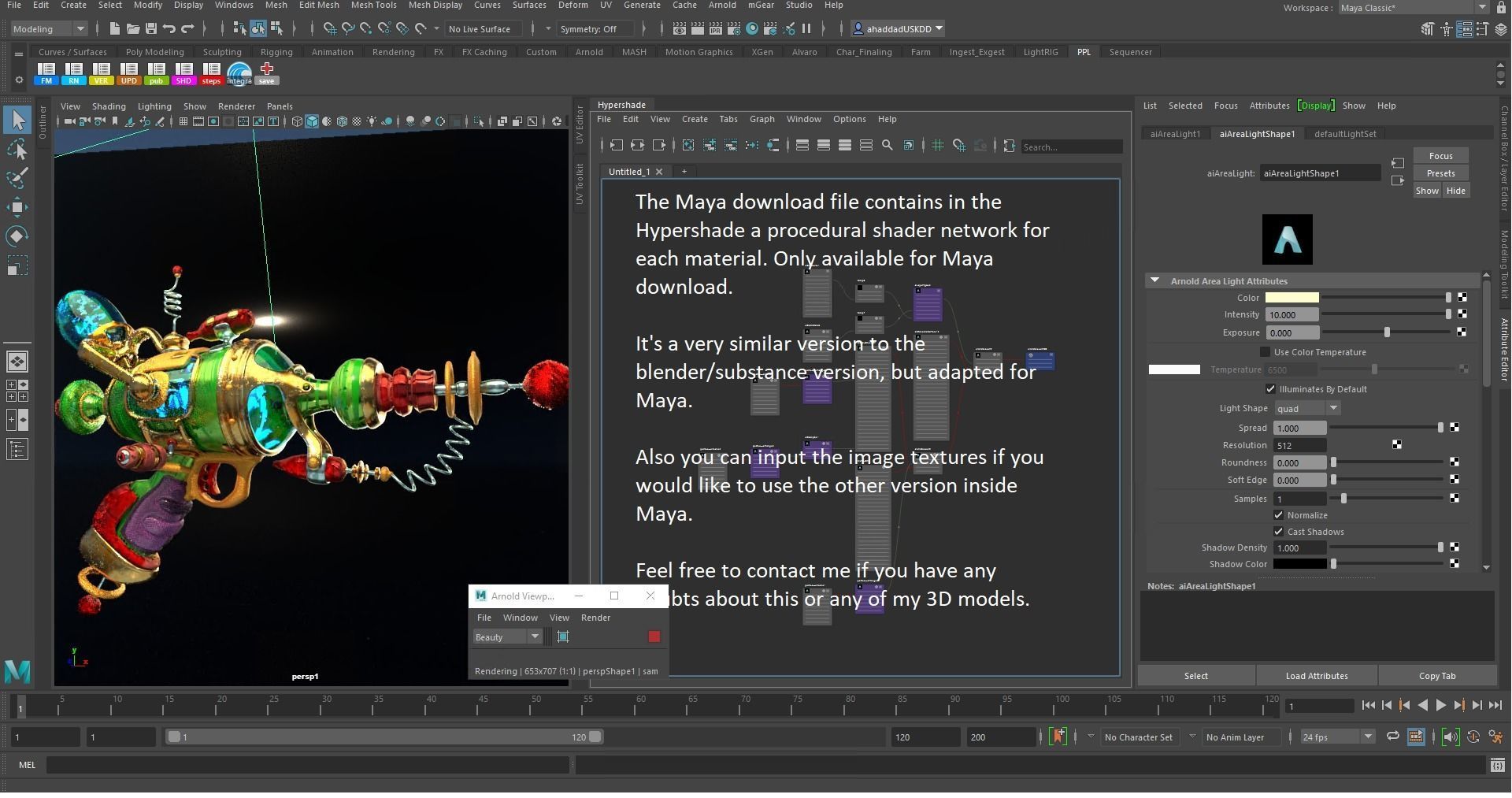Toggle loop playback mode icon

pyautogui.click(x=1393, y=737)
